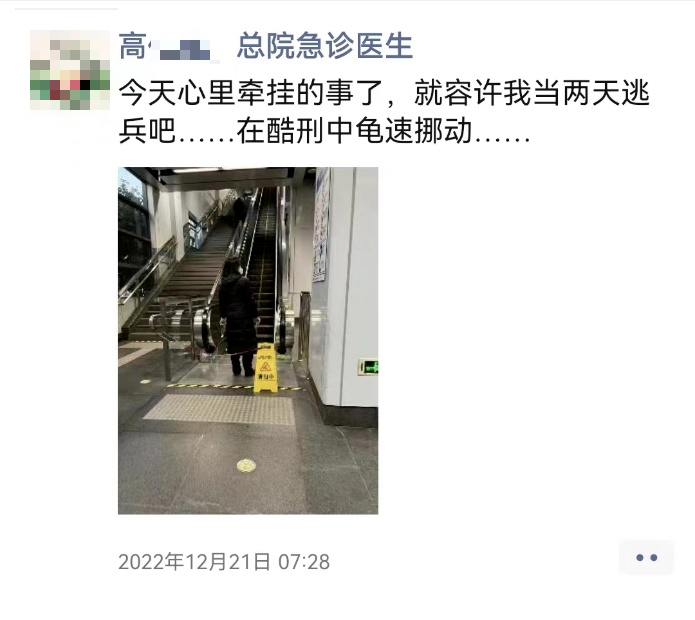
Task: Tap the pixelated profile avatar
Action: 70,70
